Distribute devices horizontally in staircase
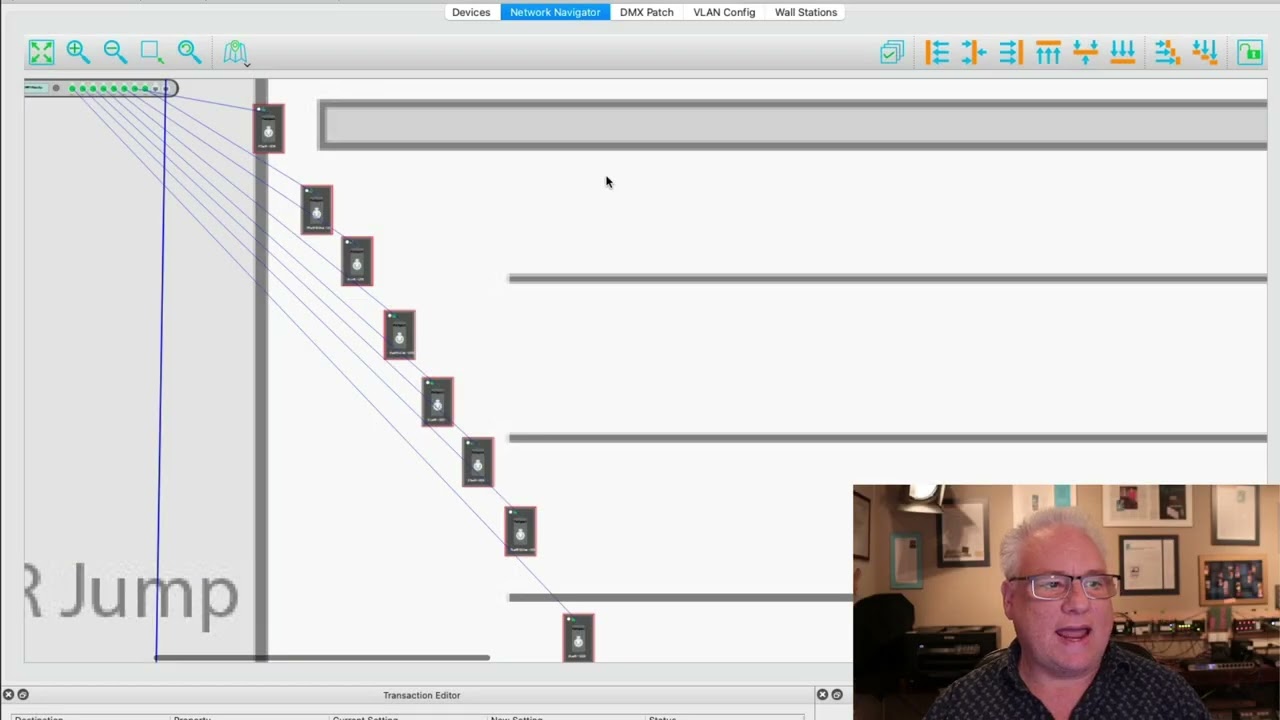 click(1167, 52)
